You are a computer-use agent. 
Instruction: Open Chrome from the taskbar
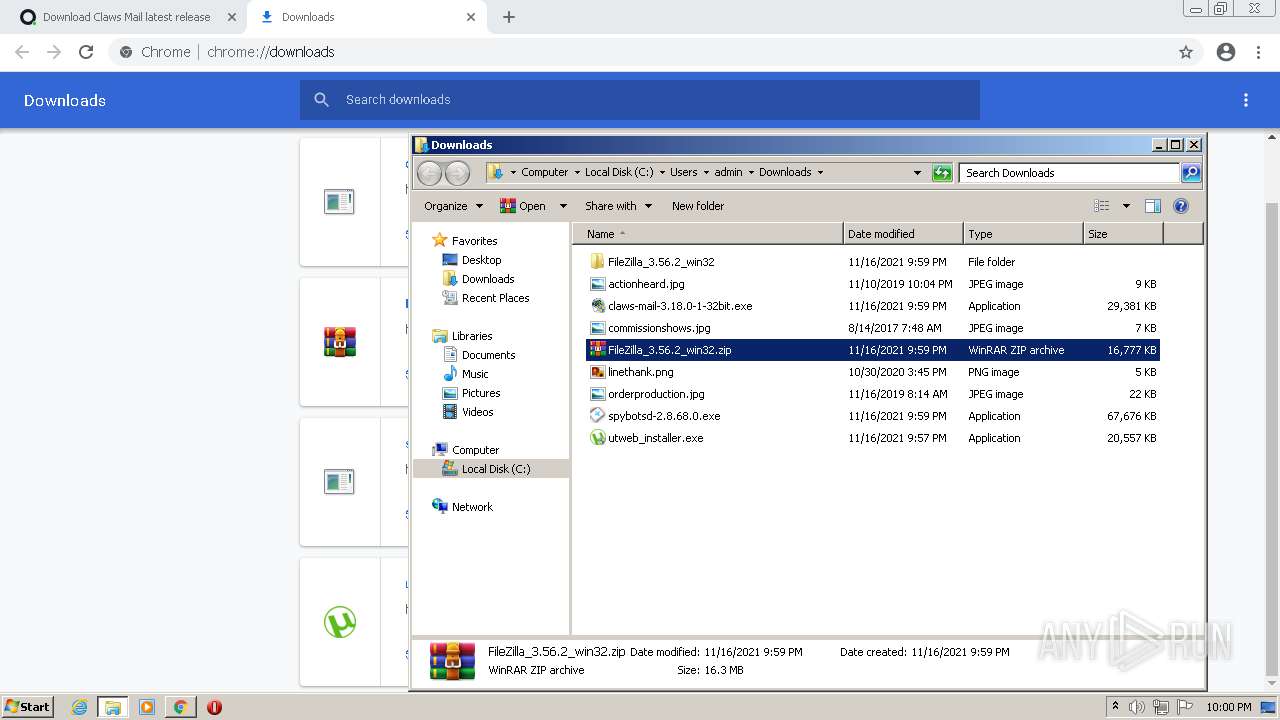[180, 707]
